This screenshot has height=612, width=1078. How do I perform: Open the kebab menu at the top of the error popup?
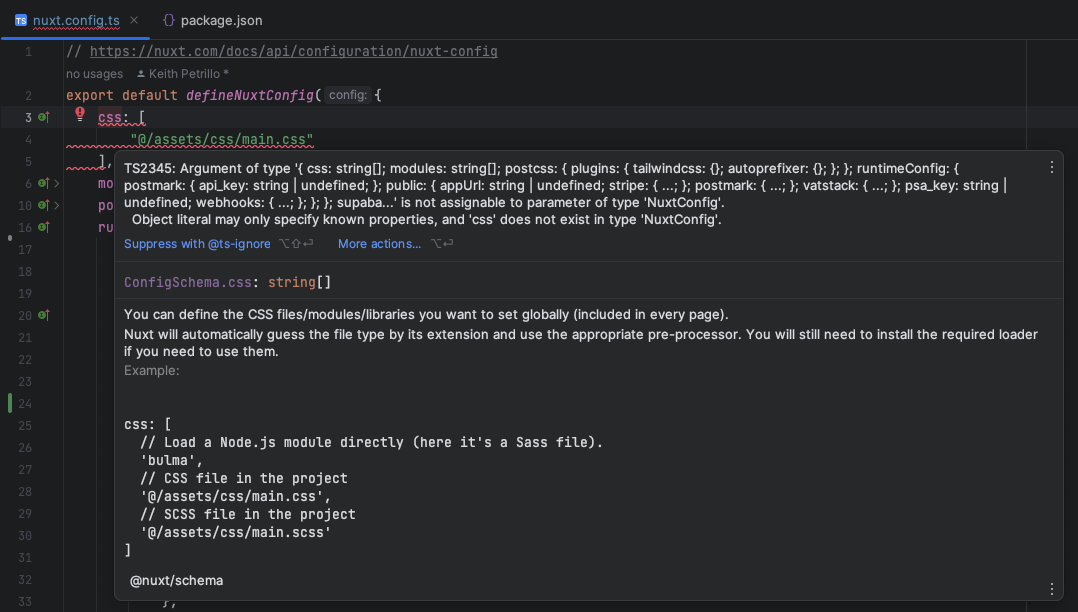pos(1051,167)
